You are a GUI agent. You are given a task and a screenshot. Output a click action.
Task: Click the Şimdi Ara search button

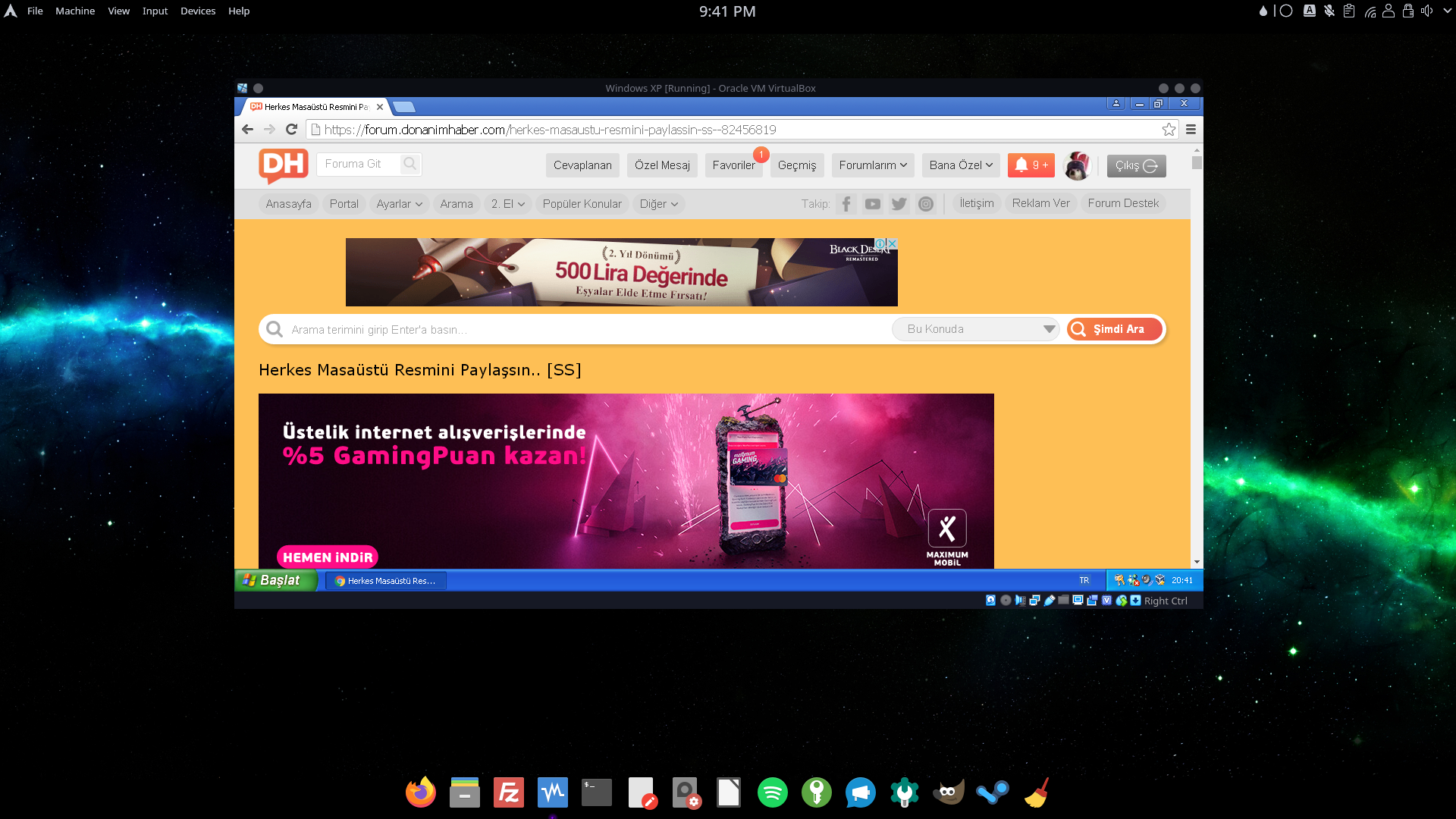(1115, 329)
